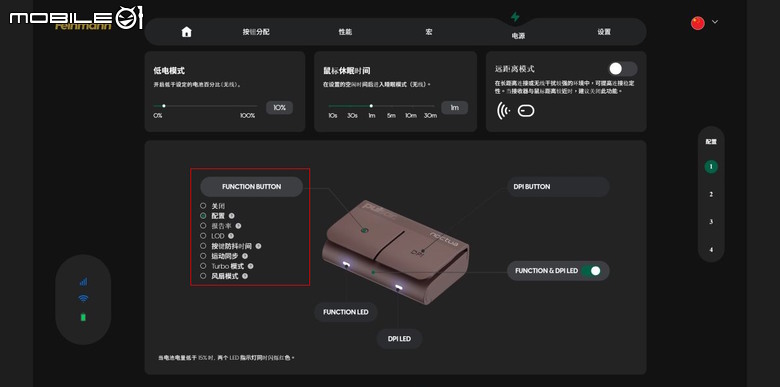Set sleep time to 30m label

(431, 115)
